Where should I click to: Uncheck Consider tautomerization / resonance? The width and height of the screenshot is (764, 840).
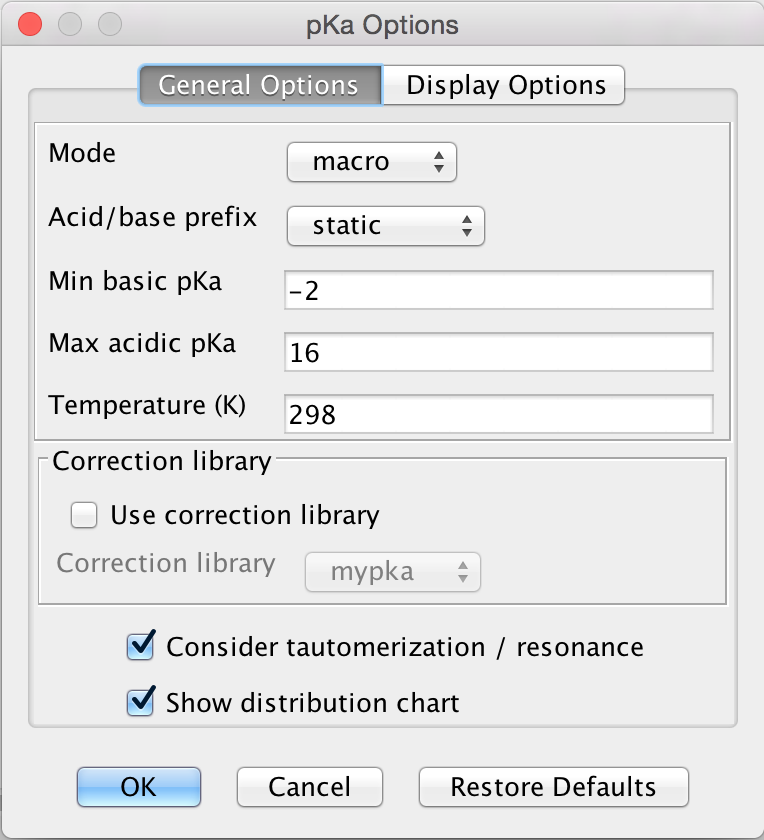[x=141, y=647]
